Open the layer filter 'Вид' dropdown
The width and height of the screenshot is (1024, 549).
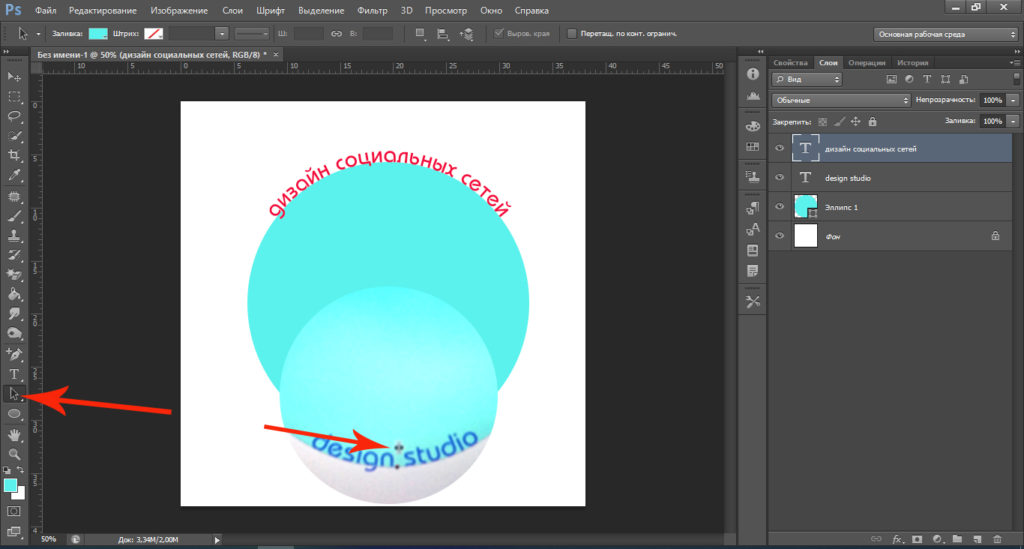pyautogui.click(x=807, y=79)
